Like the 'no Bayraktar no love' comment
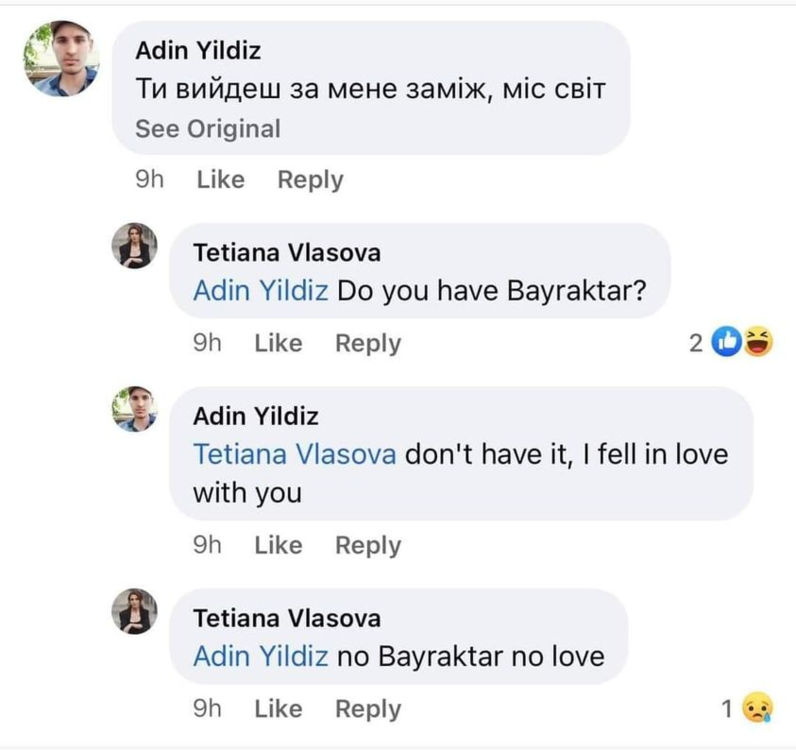The height and width of the screenshot is (750, 796). (x=278, y=709)
